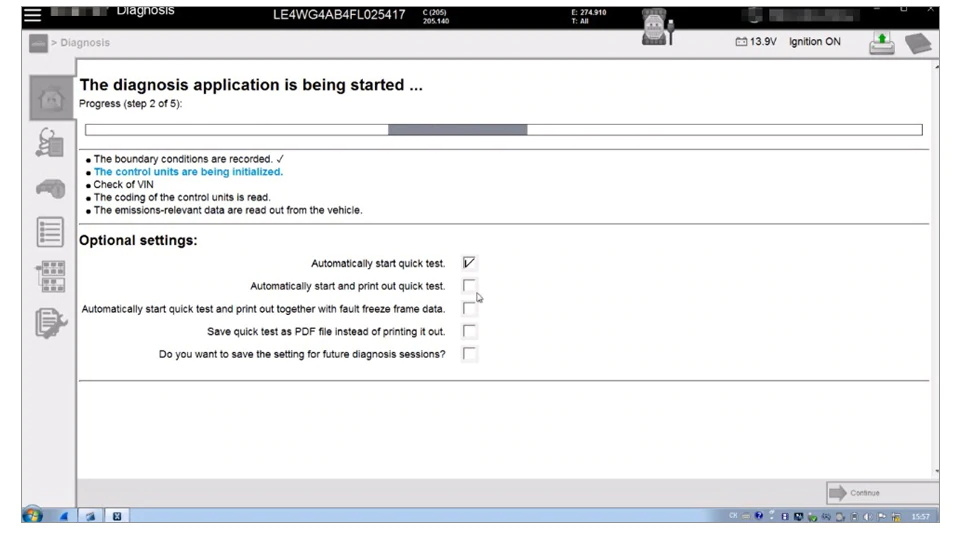
Task: Open the help book icon
Action: 917,43
